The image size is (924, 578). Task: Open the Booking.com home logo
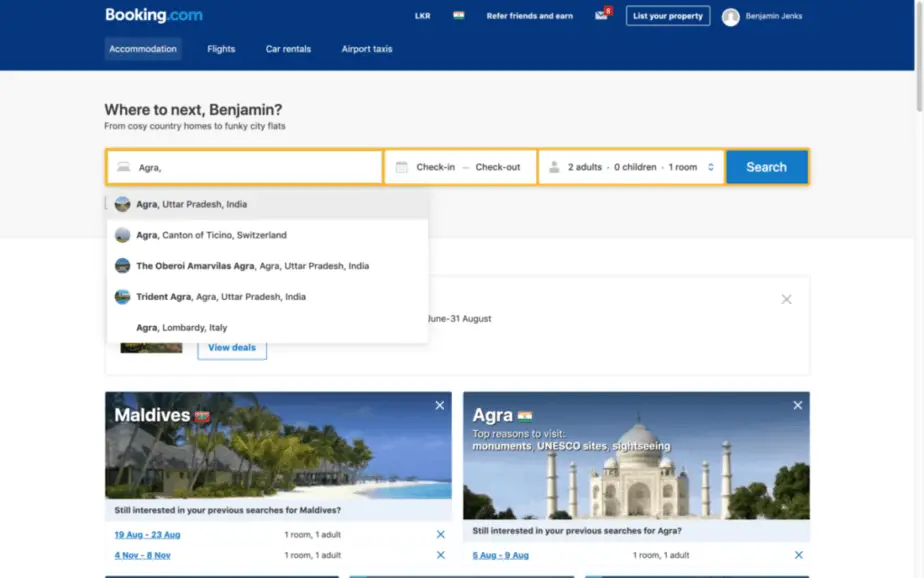click(x=154, y=15)
